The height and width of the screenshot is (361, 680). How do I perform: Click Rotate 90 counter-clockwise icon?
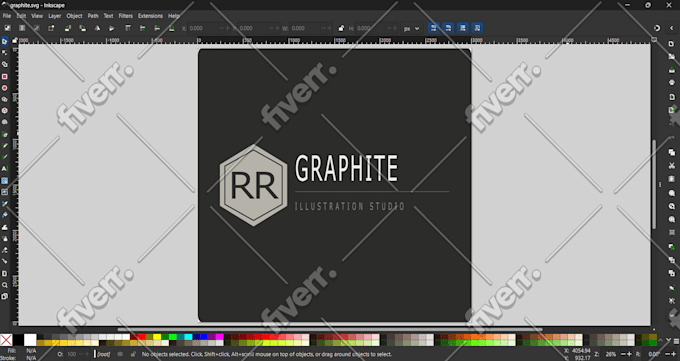pos(68,28)
